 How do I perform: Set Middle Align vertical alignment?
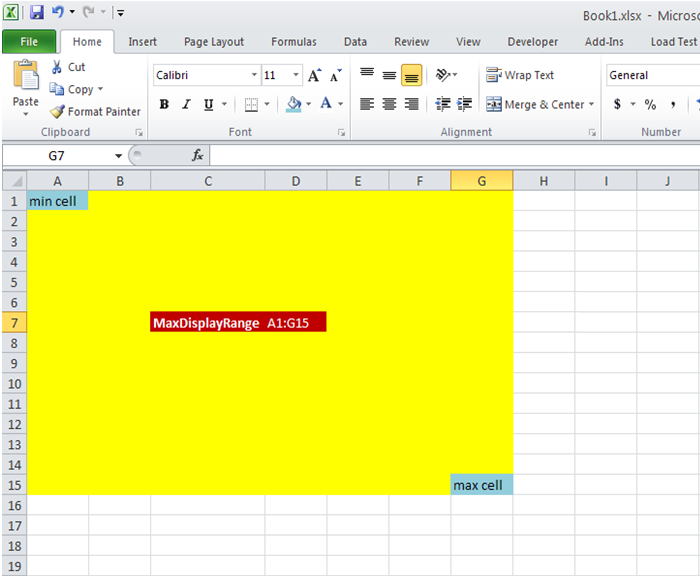(x=389, y=75)
